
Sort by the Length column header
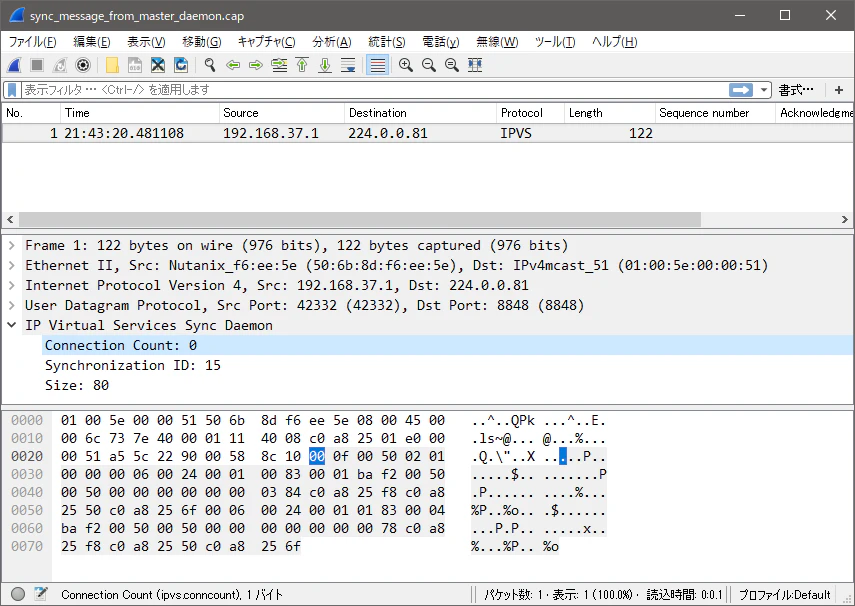pyautogui.click(x=610, y=113)
